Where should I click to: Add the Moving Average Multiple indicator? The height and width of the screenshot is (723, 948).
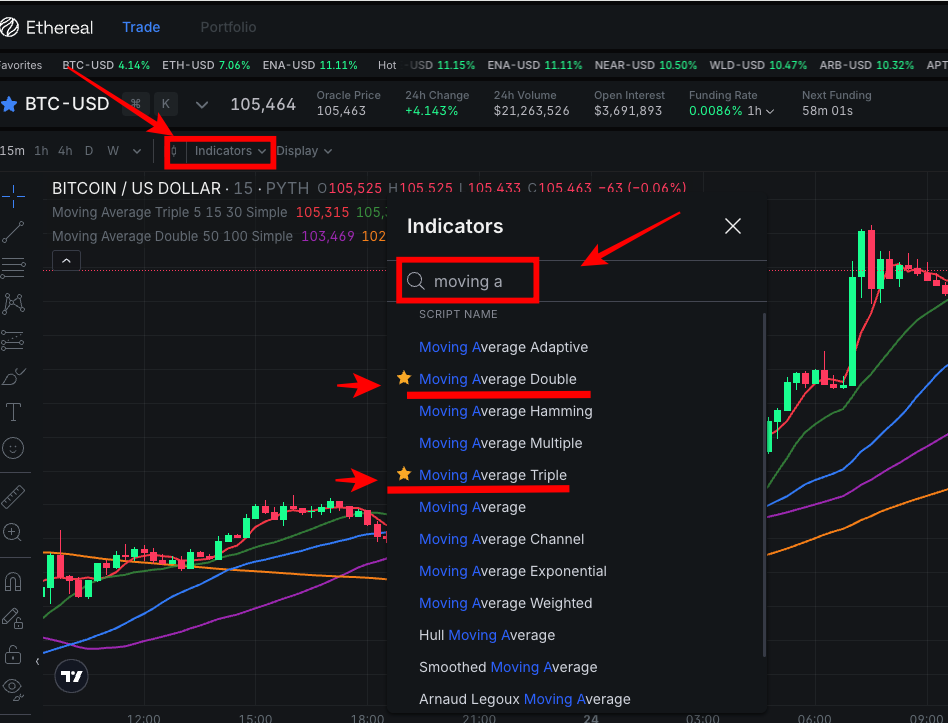tap(501, 443)
